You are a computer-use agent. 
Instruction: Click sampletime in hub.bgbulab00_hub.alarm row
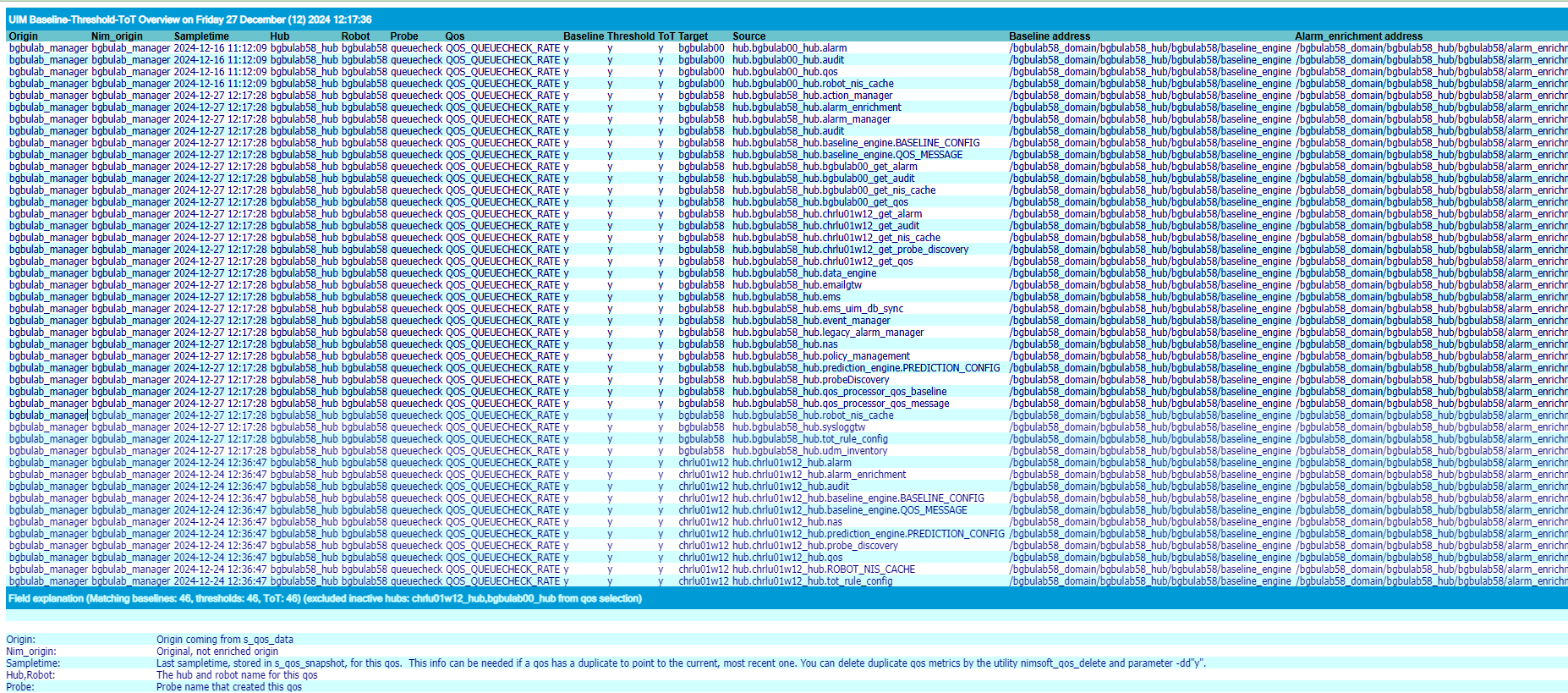pos(220,48)
